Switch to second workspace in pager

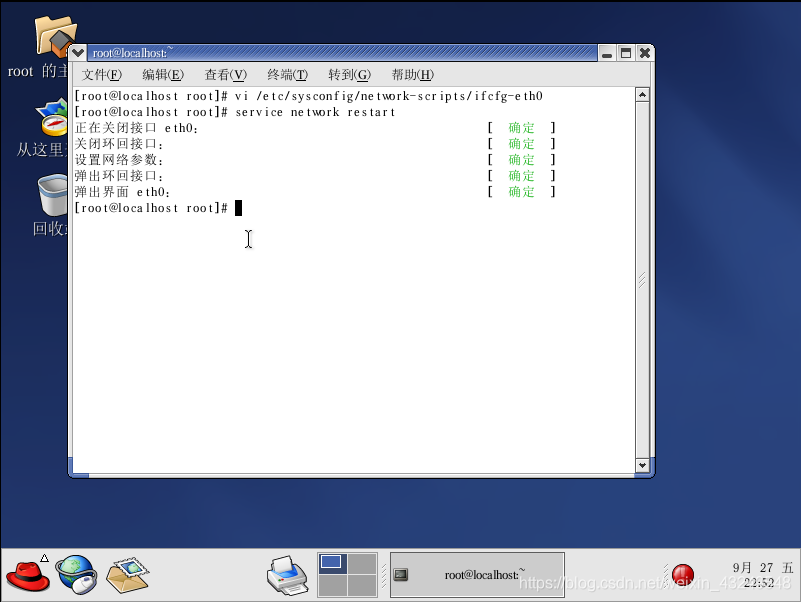coord(362,563)
